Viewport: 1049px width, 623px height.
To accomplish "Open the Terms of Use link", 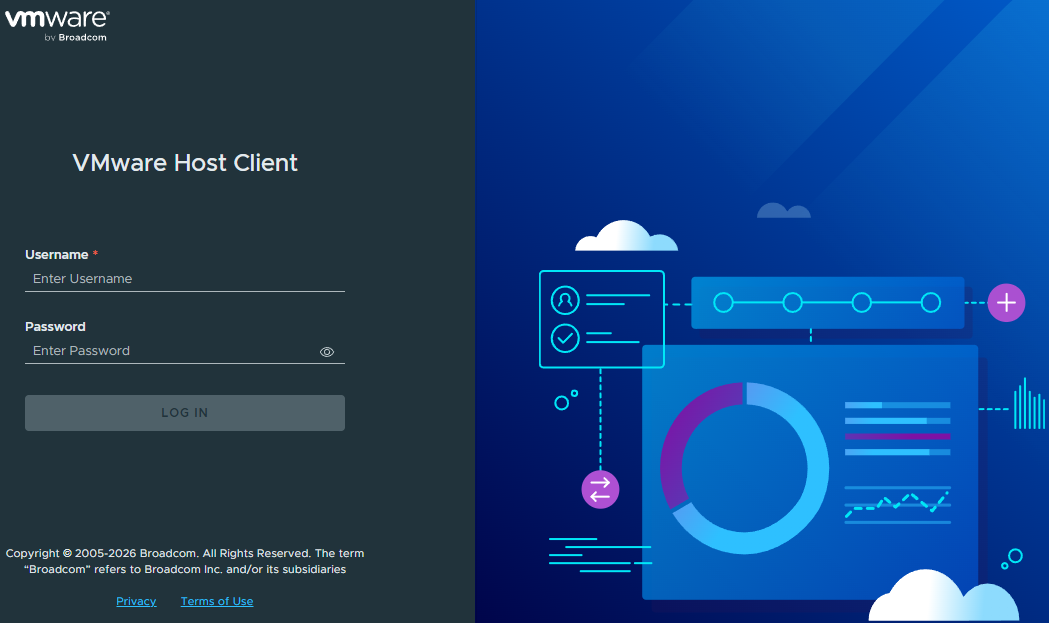I will [x=217, y=601].
